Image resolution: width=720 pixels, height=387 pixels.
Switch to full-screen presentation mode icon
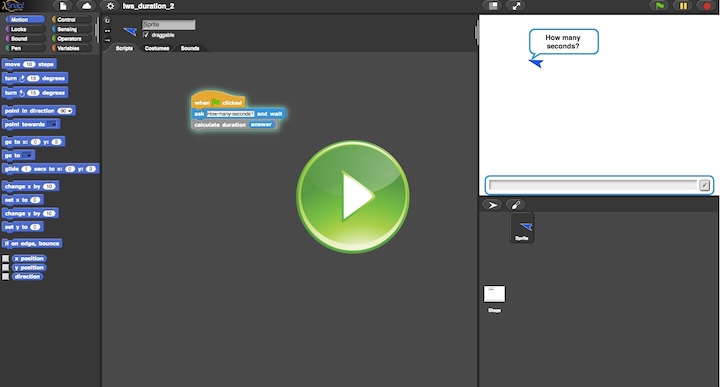[516, 6]
